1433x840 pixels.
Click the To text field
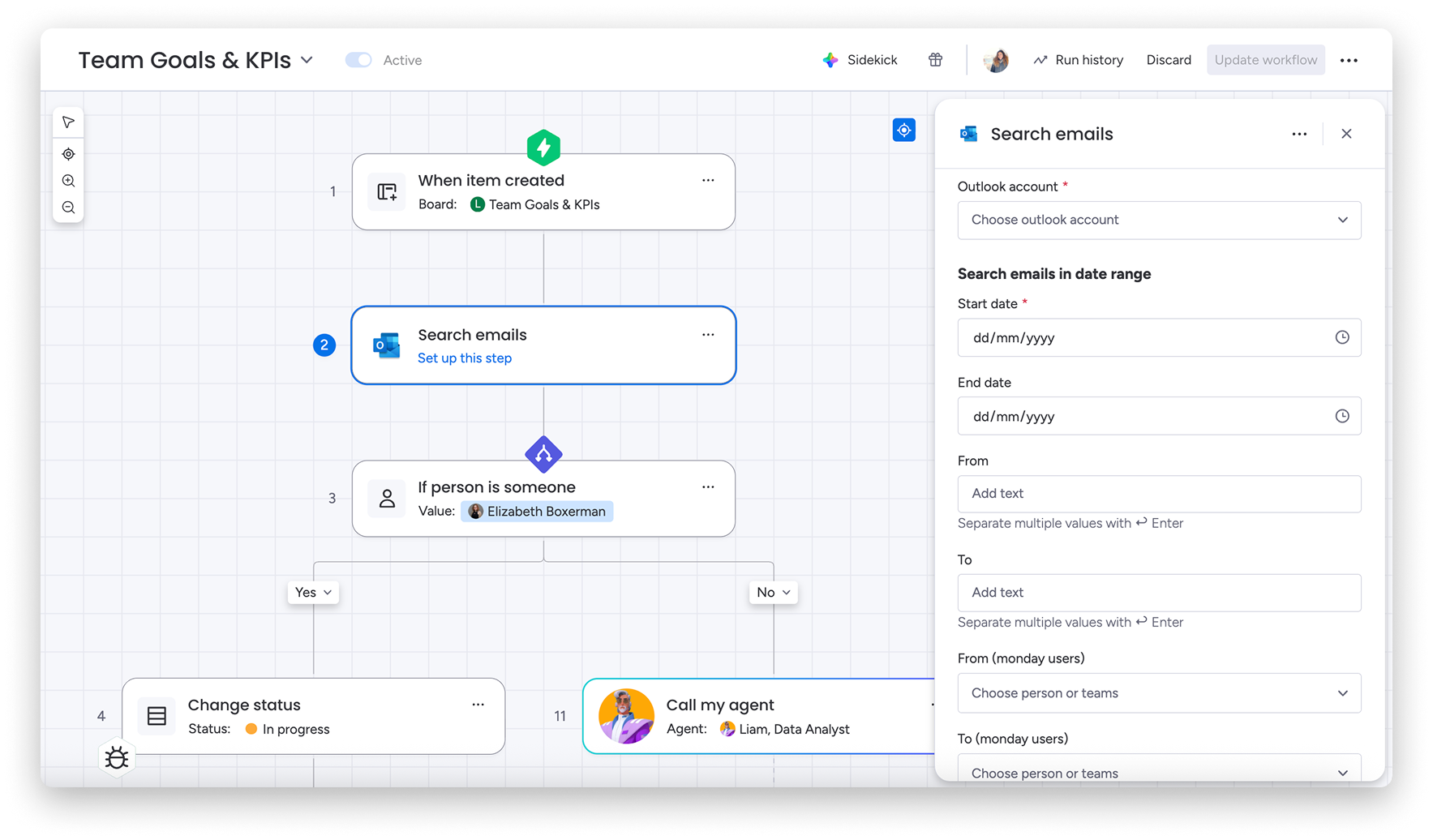tap(1159, 593)
